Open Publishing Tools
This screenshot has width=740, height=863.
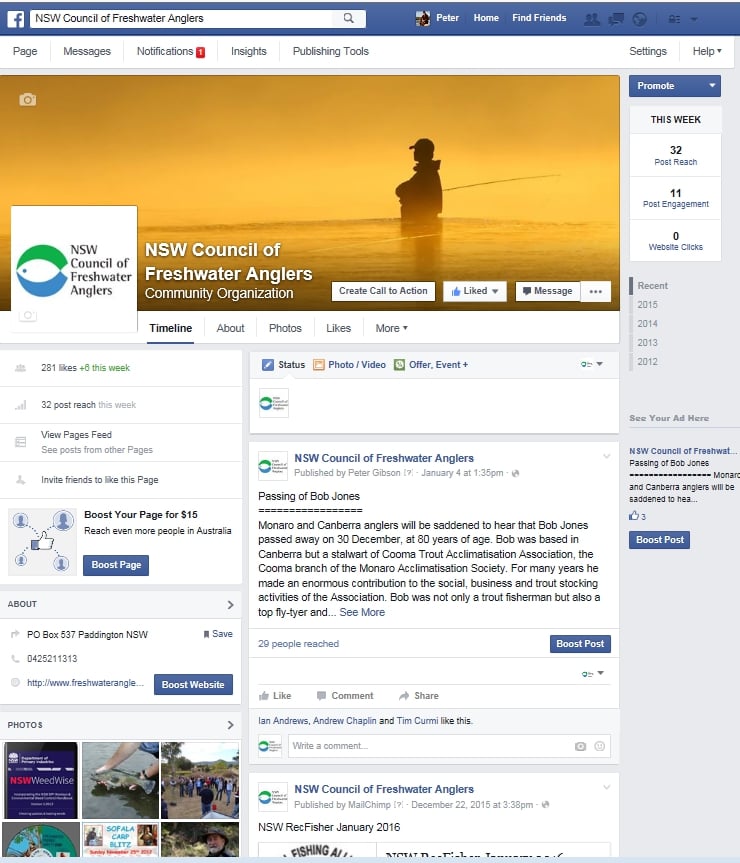point(331,51)
